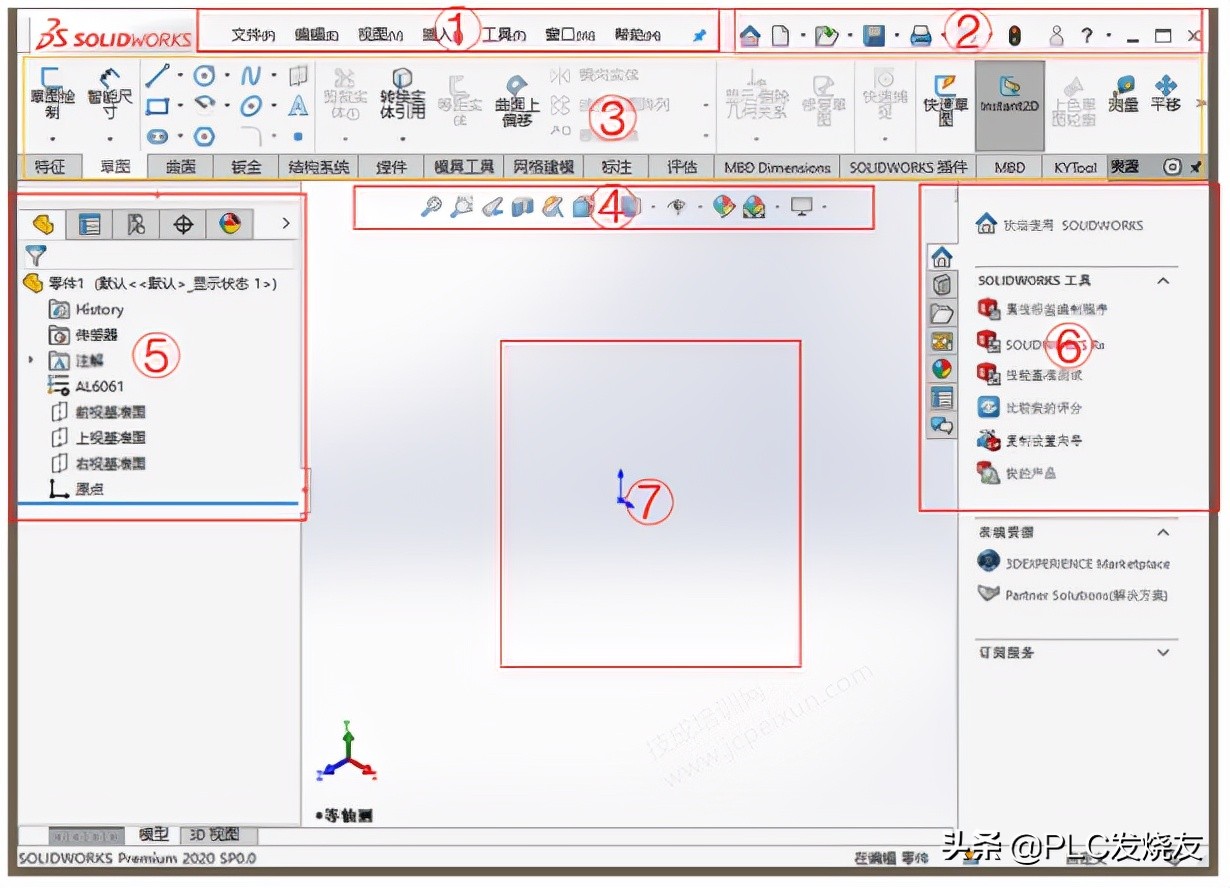Open the Design Library panel

[x=940, y=313]
